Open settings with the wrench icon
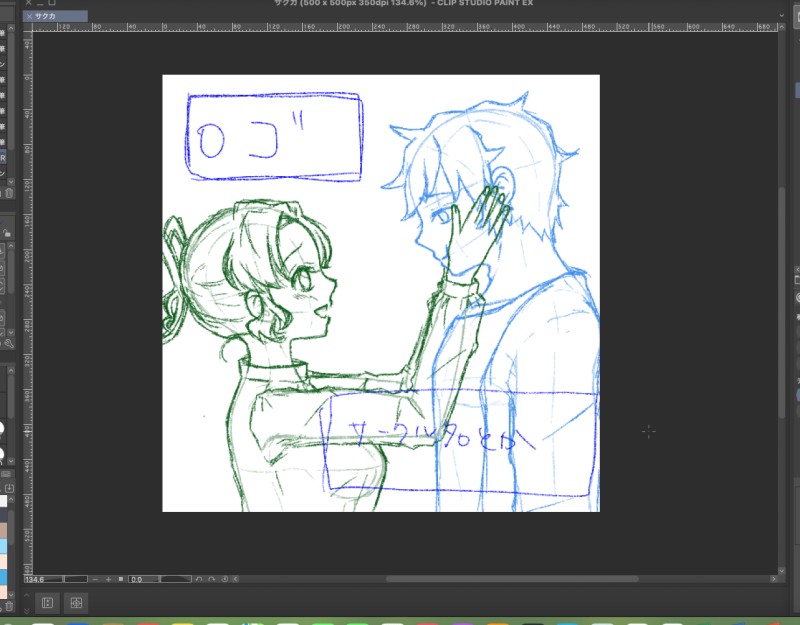800x625 pixels. 9,343
